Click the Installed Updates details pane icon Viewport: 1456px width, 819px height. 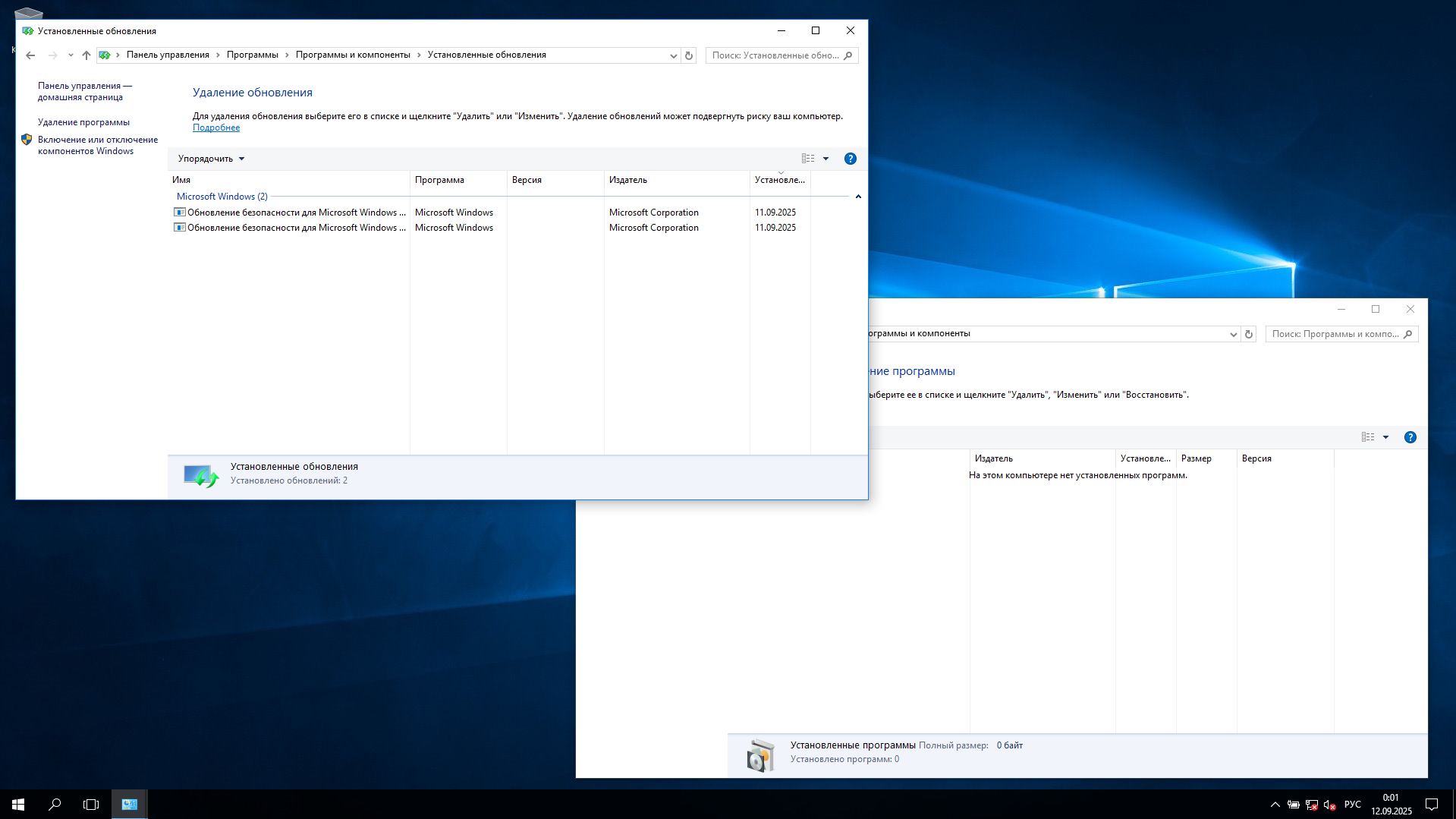click(201, 476)
